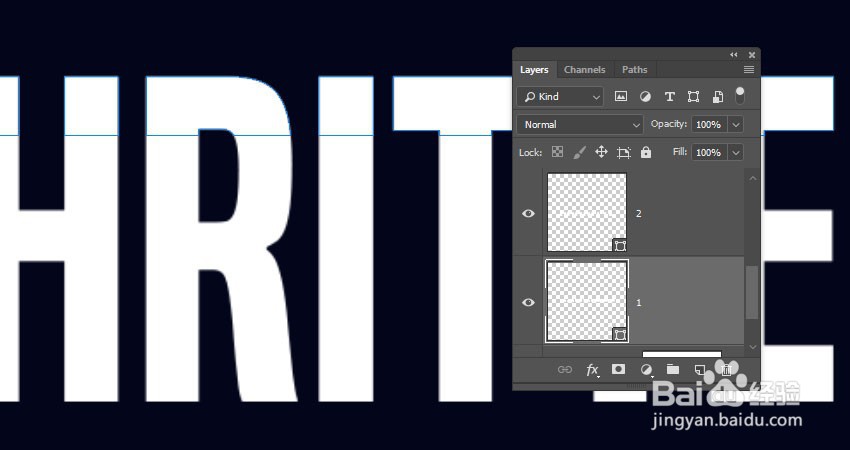This screenshot has width=850, height=450.
Task: Add a layer style with fx
Action: (x=592, y=370)
